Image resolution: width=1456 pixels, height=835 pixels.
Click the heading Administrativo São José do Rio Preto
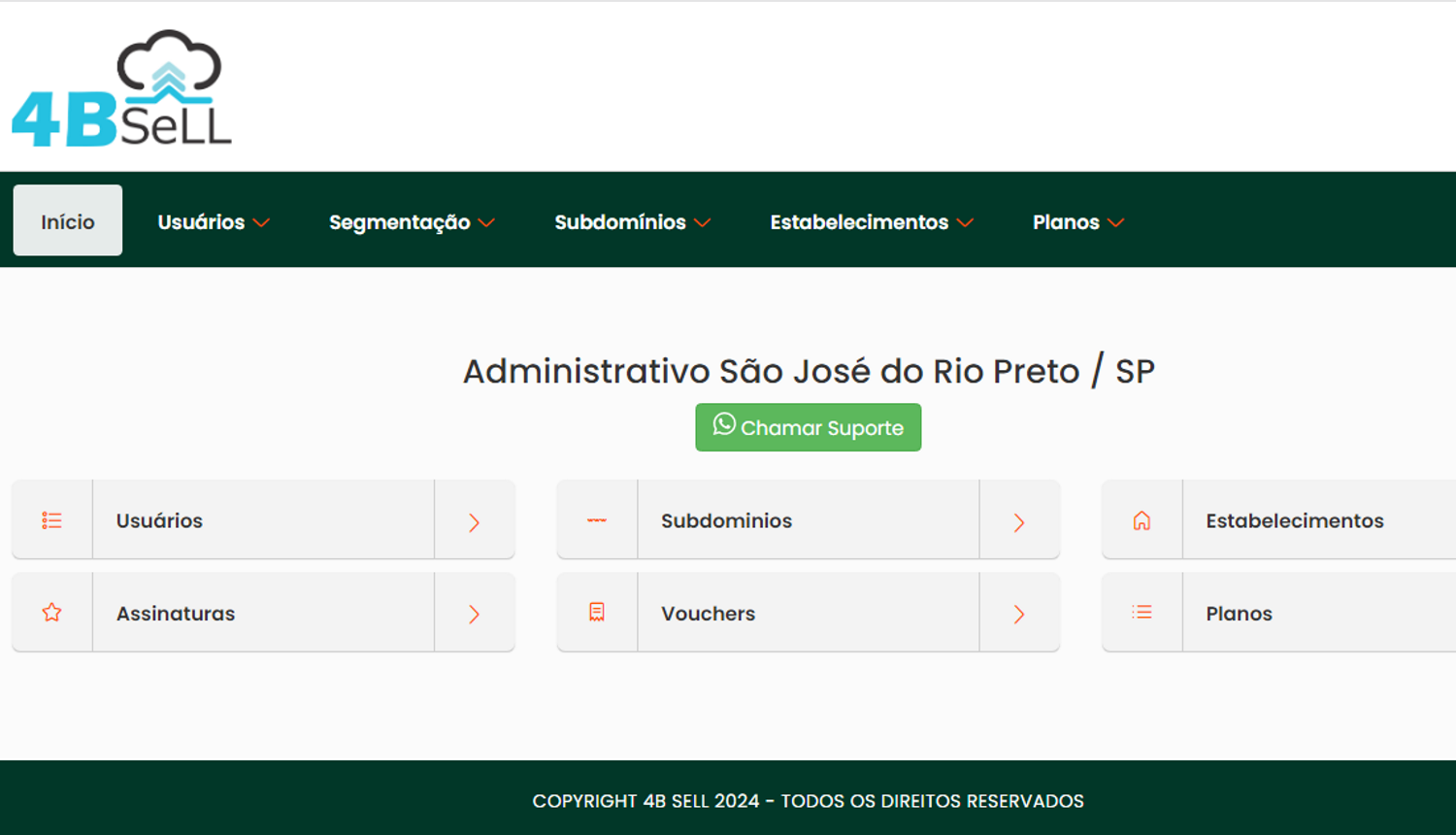(x=809, y=371)
